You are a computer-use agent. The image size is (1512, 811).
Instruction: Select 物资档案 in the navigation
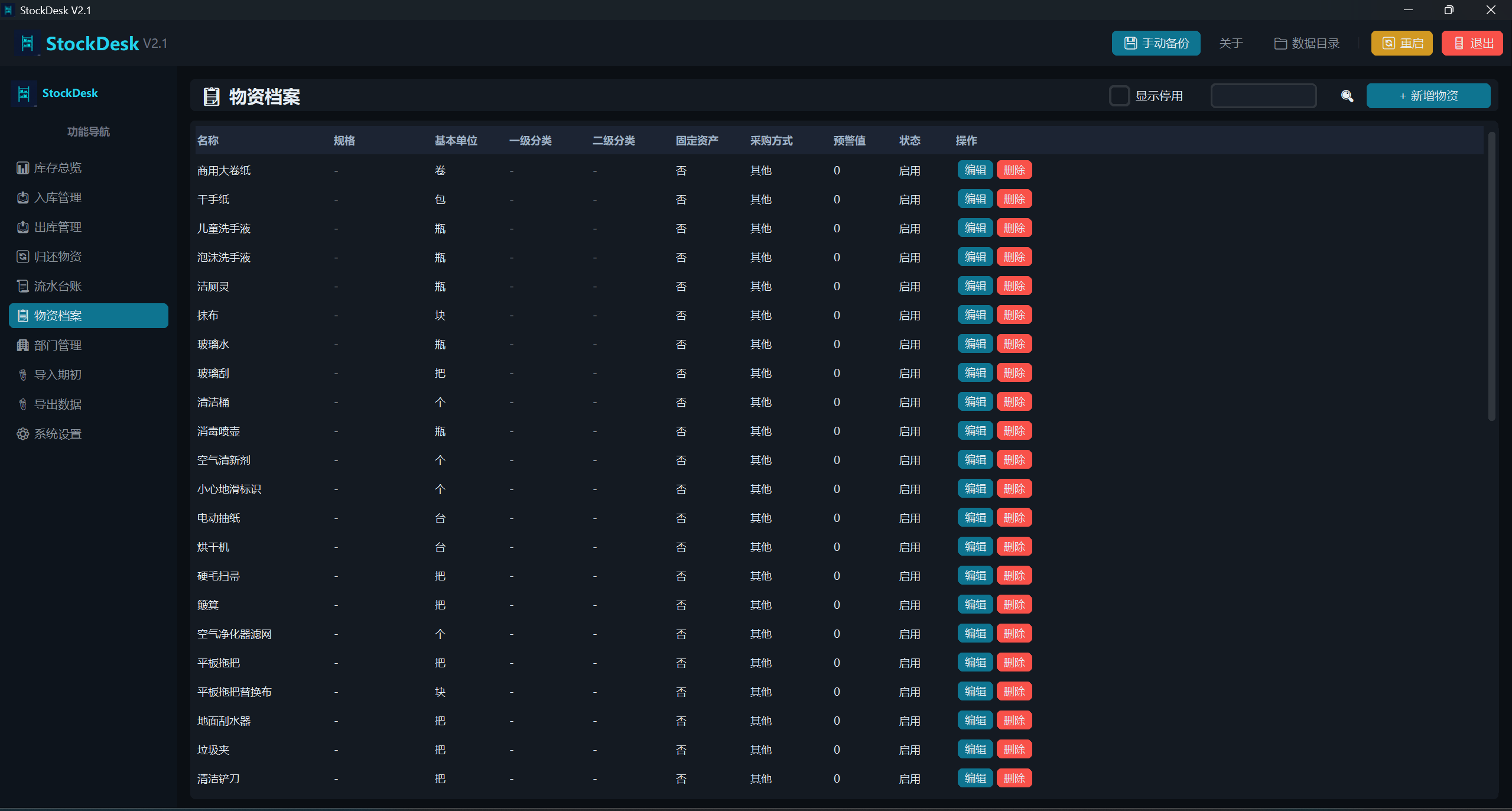click(x=89, y=316)
